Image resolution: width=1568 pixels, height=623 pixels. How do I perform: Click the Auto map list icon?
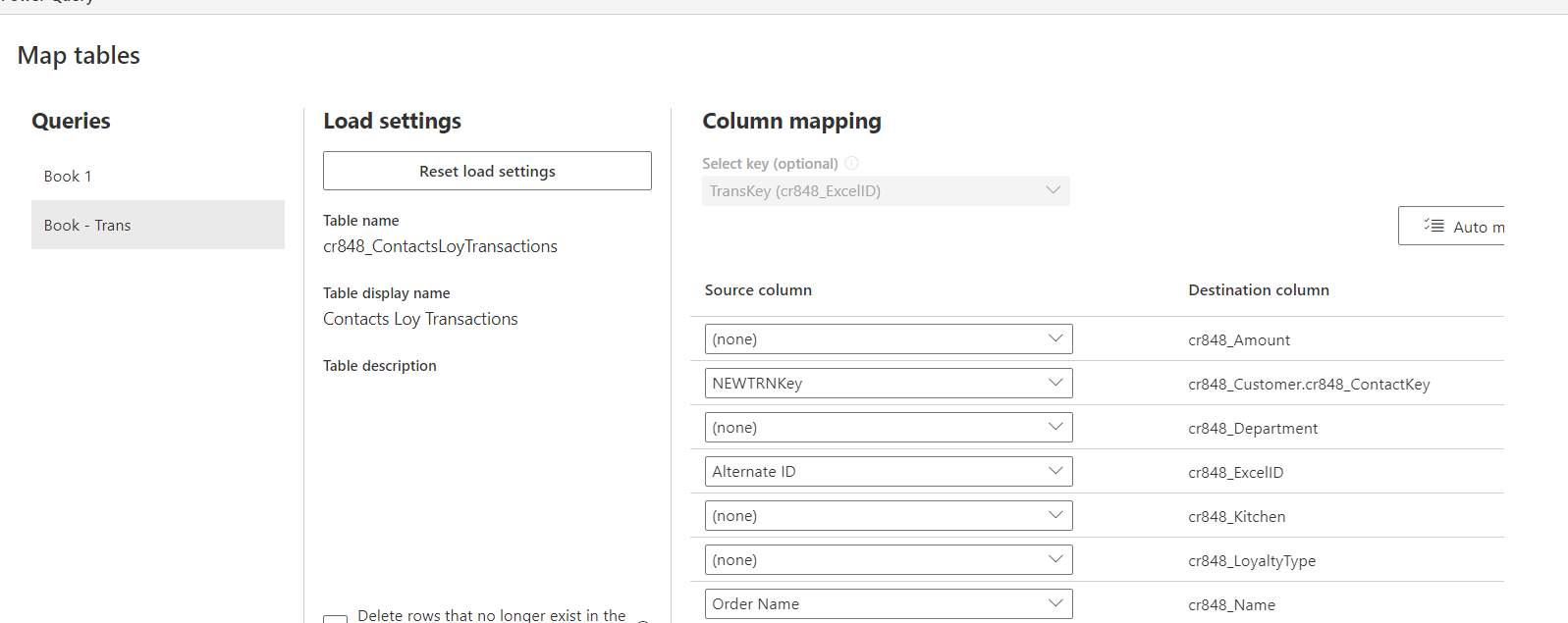tap(1434, 226)
